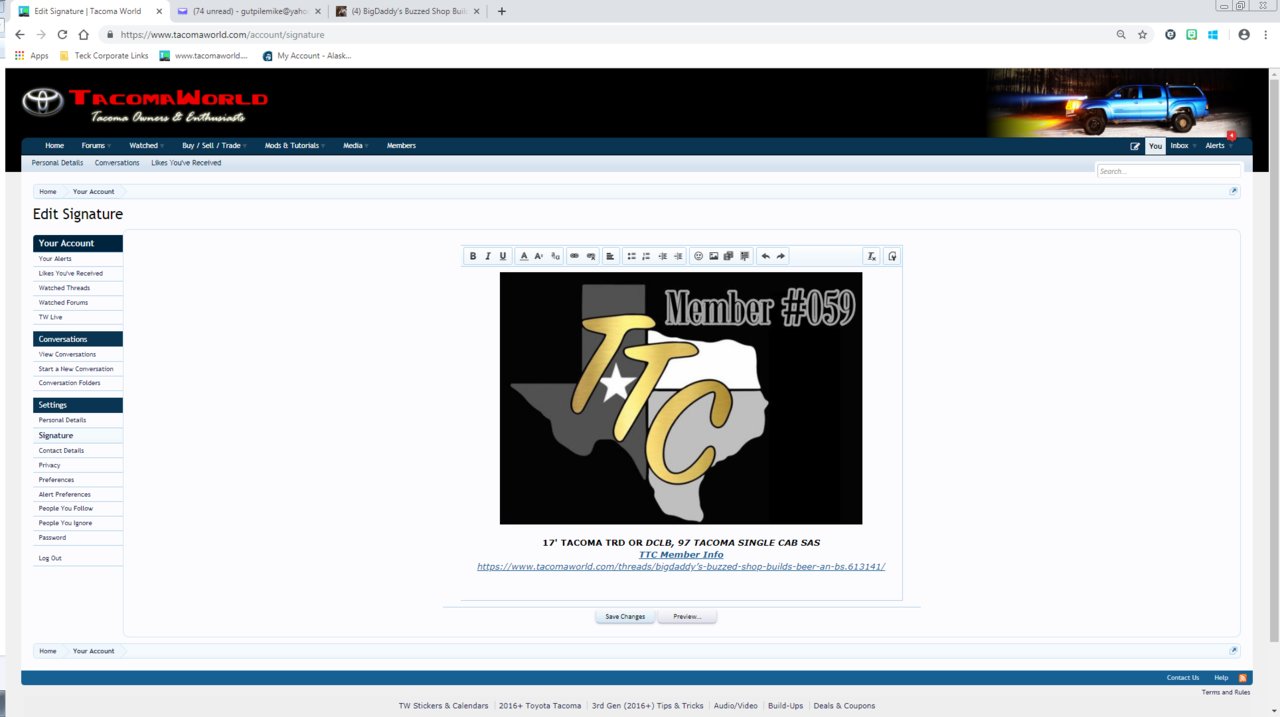
Task: Open Alert Preferences in the sidebar
Action: point(64,494)
